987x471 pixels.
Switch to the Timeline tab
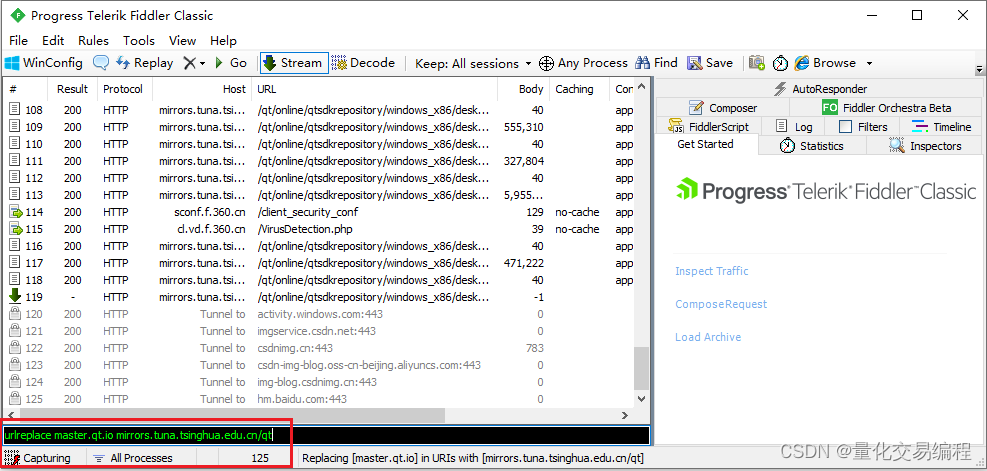(941, 127)
